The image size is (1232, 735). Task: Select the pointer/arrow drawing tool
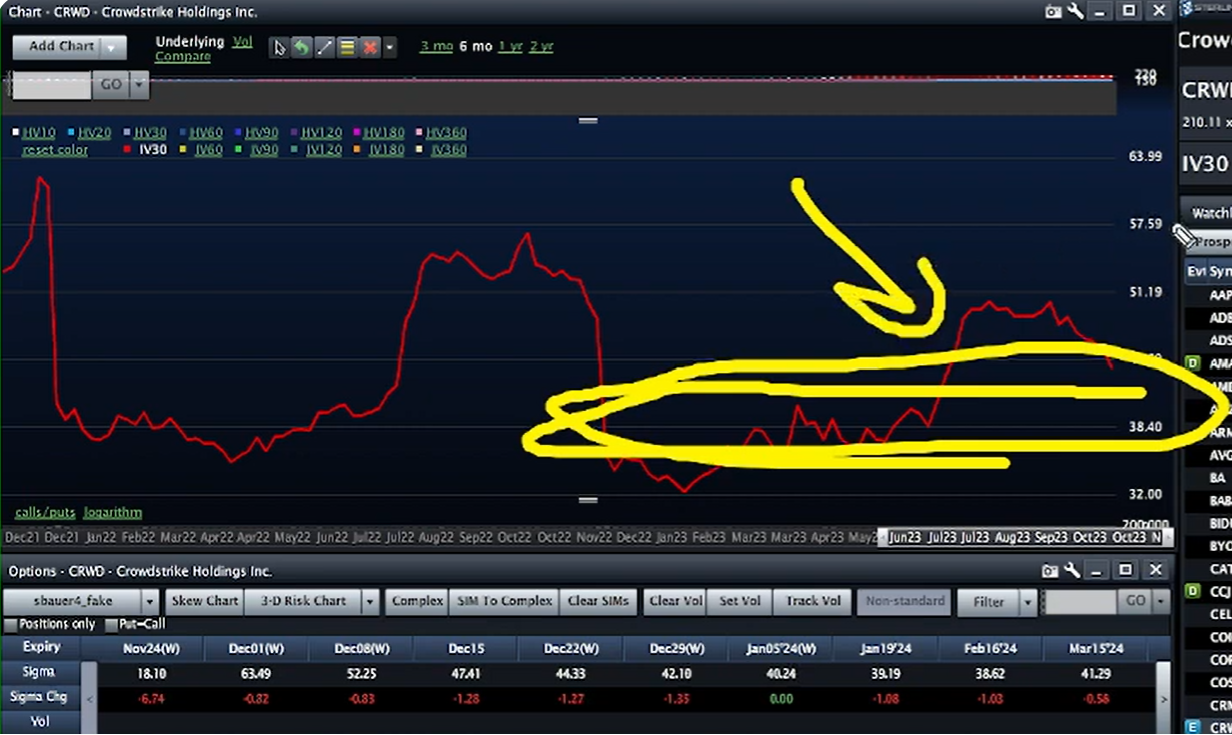pyautogui.click(x=278, y=47)
